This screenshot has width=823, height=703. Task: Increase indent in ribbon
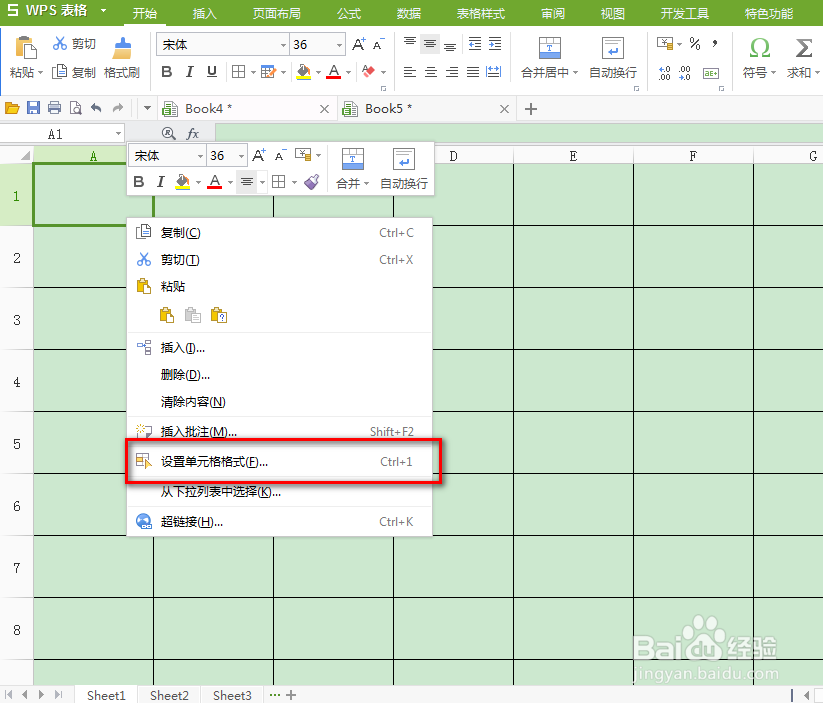point(494,44)
